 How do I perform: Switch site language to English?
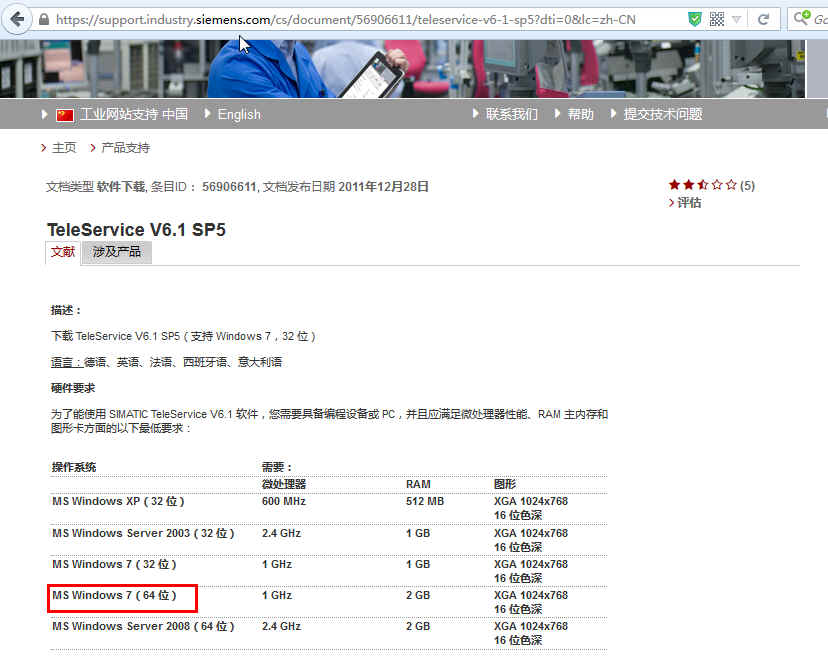pos(239,114)
